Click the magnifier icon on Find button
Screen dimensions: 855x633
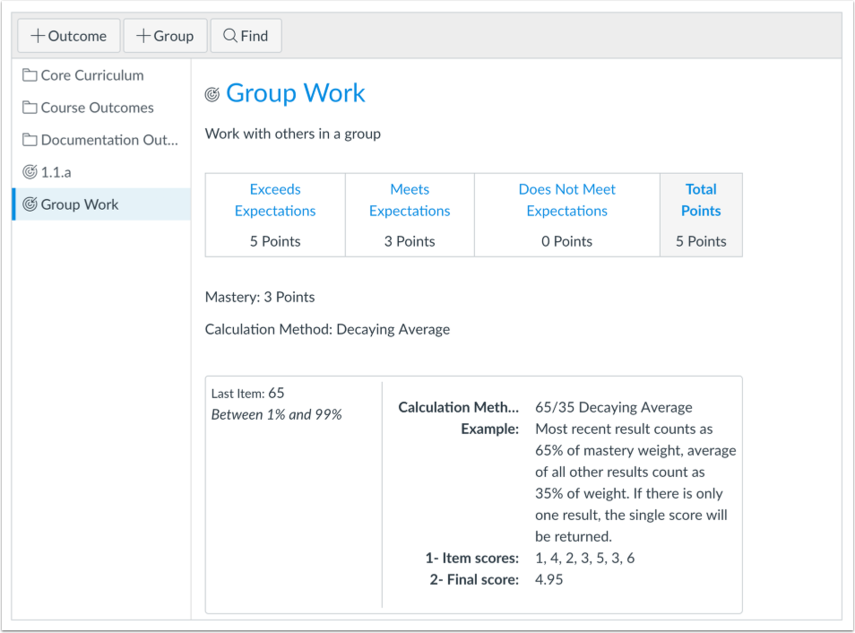[230, 36]
